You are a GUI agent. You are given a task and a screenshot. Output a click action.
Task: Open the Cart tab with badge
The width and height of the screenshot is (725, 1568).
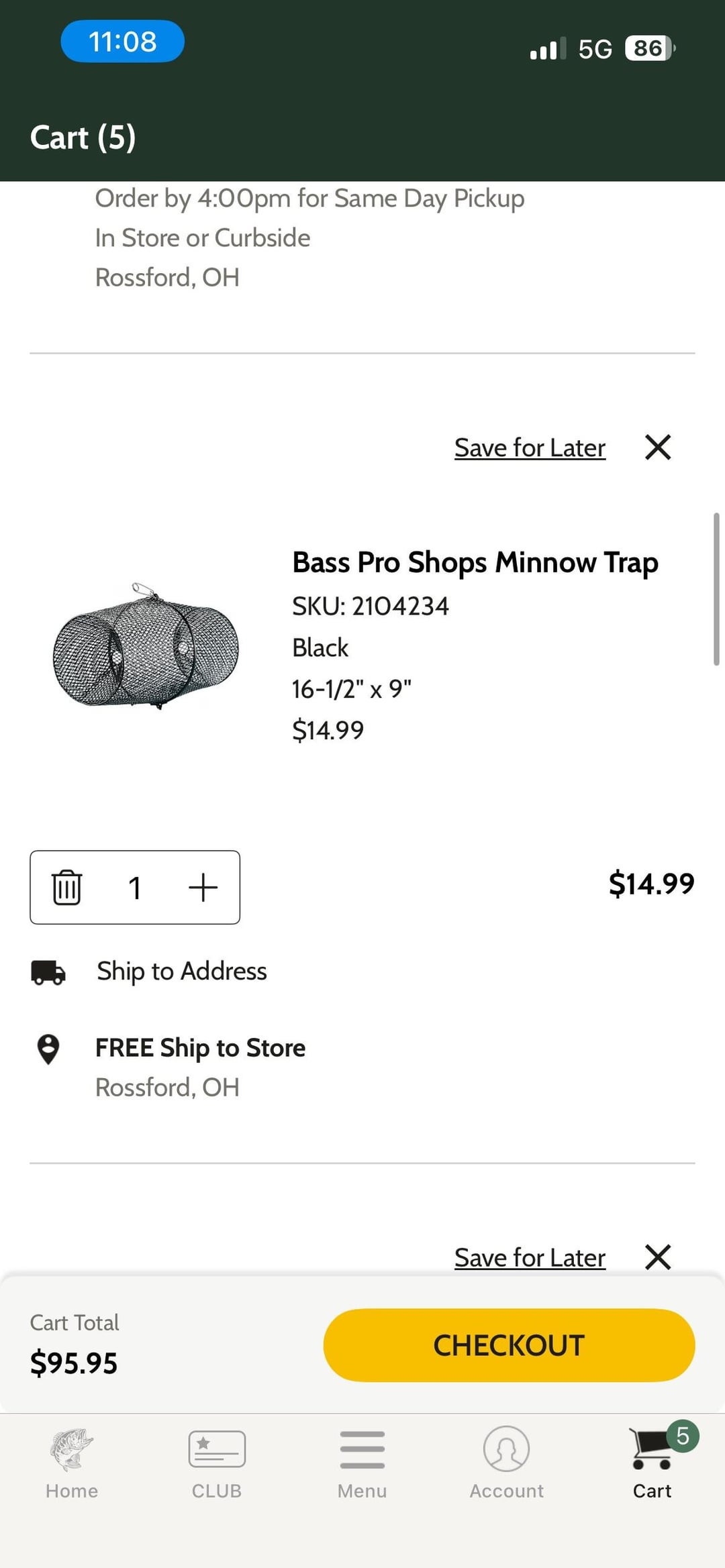pos(652,1464)
